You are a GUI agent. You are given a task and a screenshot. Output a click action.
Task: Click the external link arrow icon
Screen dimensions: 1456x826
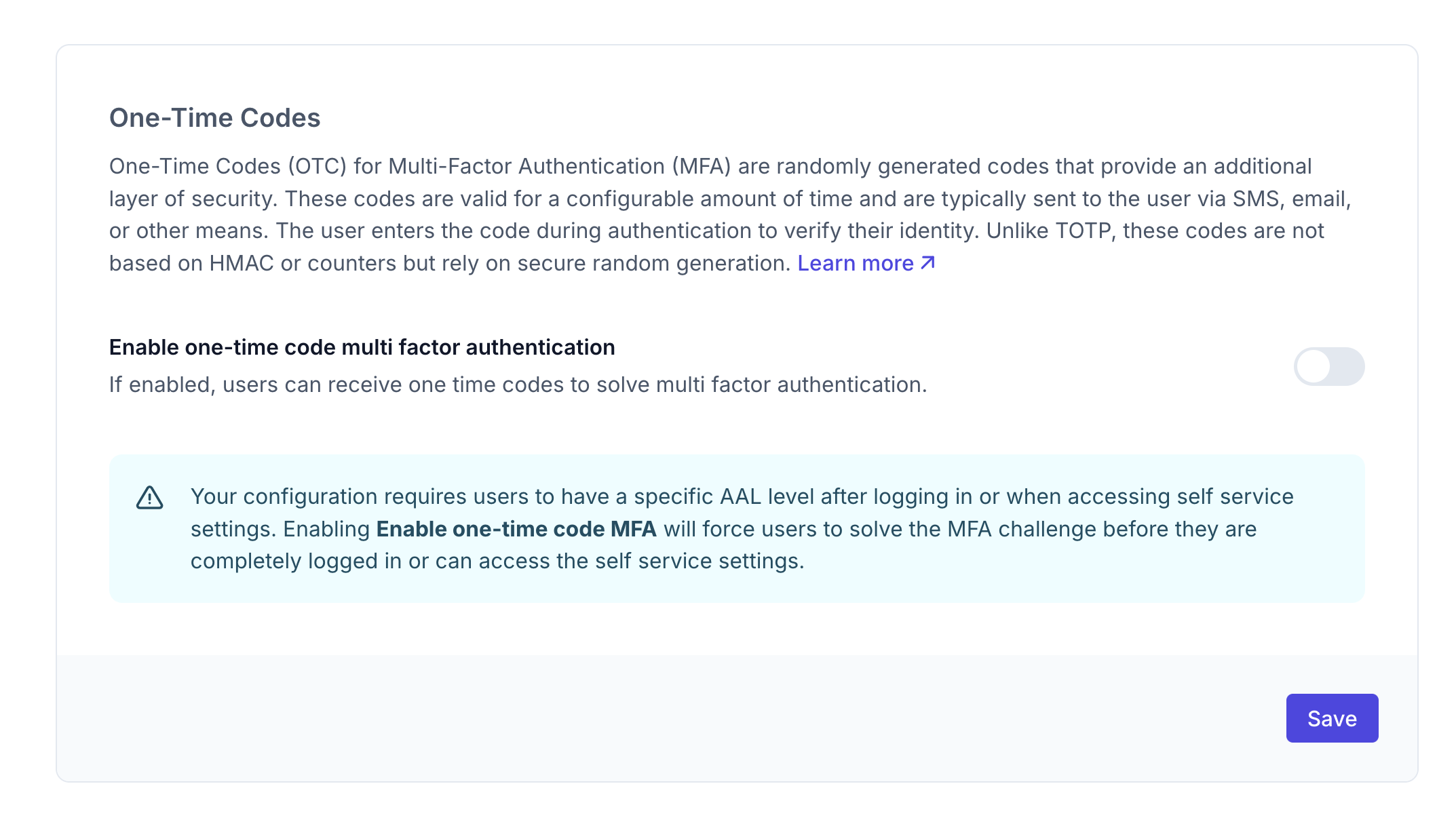(928, 263)
